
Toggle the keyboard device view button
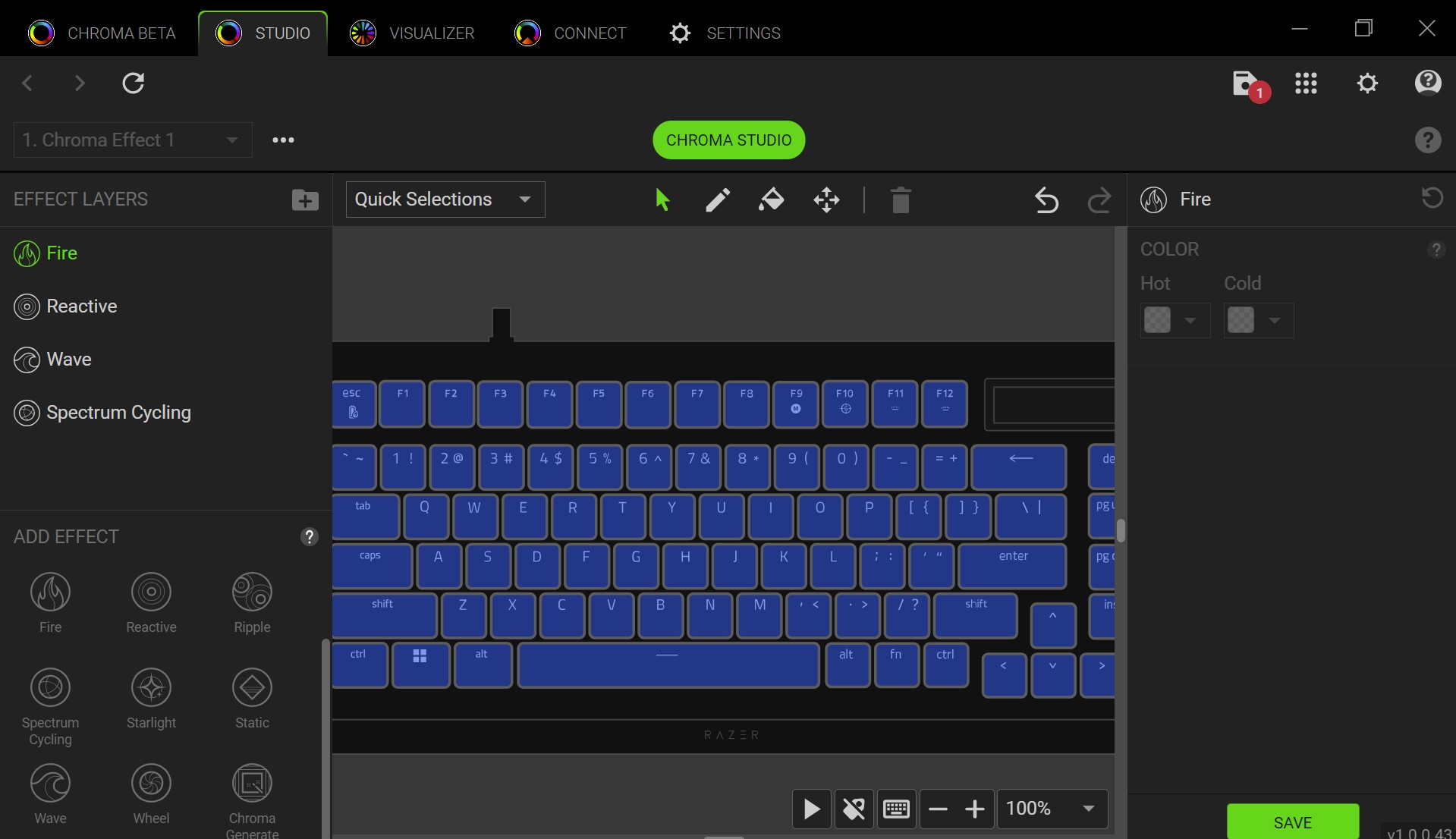[x=896, y=809]
